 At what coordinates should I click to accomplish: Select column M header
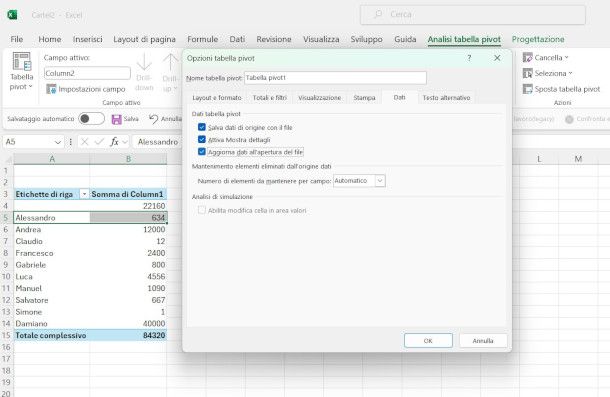(578, 159)
